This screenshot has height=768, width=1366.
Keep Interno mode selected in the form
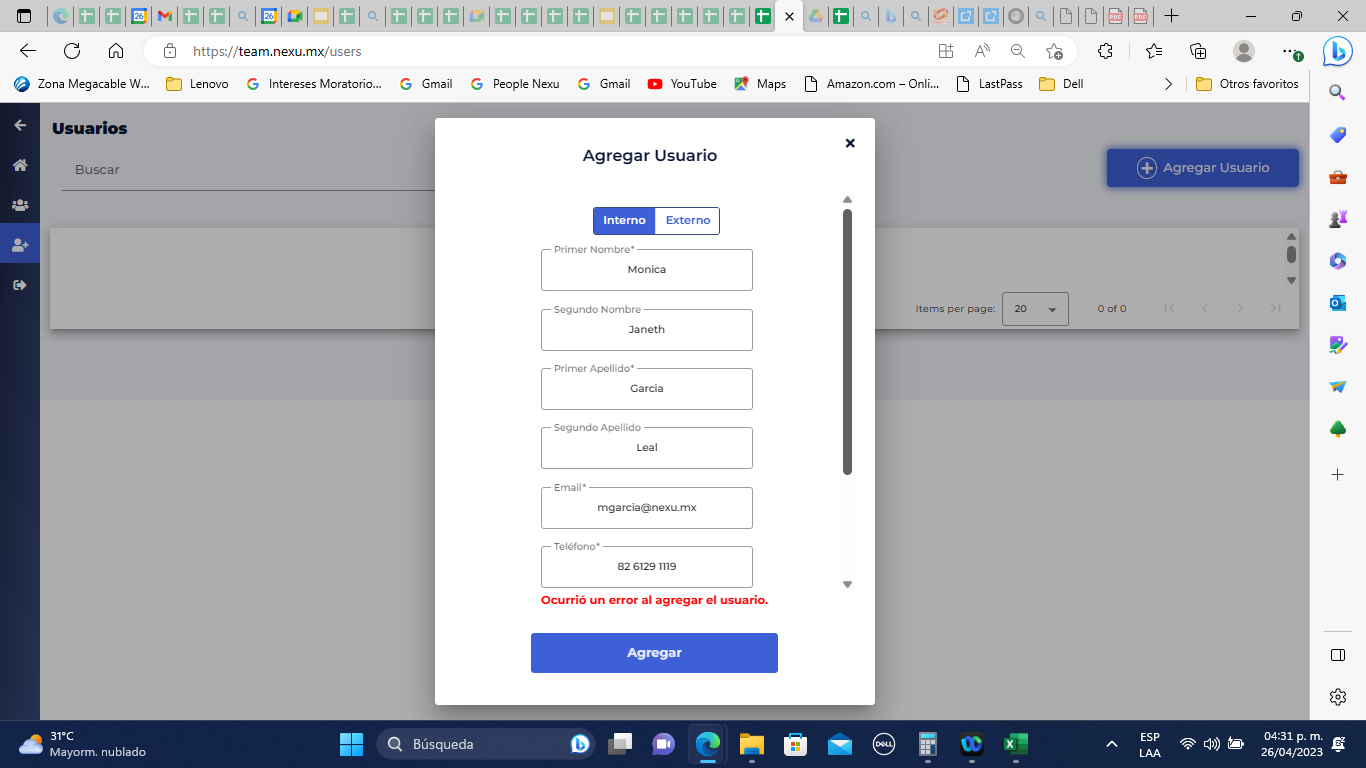coord(623,221)
